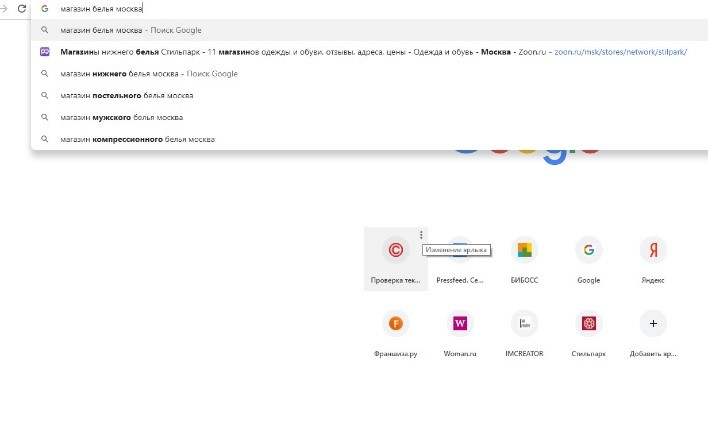Viewport: 708px width, 444px height.
Task: Select suggestion 'магазин белья москва - Поиск Google'
Action: pos(369,30)
